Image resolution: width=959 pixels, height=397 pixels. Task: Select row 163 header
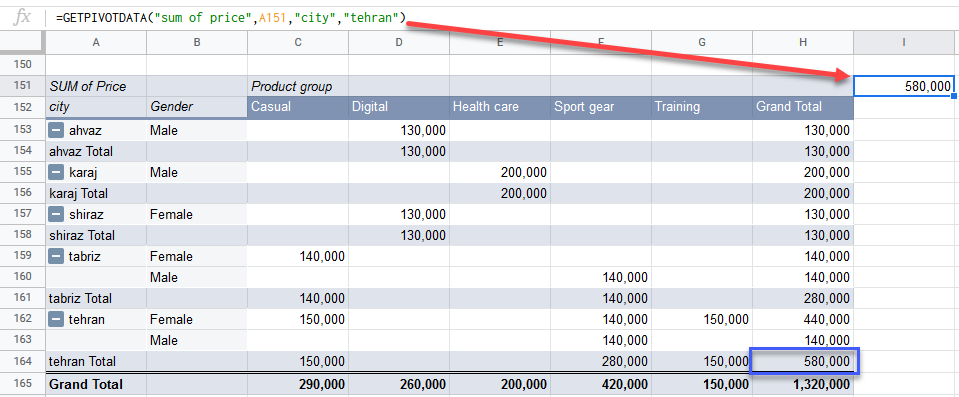tap(22, 341)
